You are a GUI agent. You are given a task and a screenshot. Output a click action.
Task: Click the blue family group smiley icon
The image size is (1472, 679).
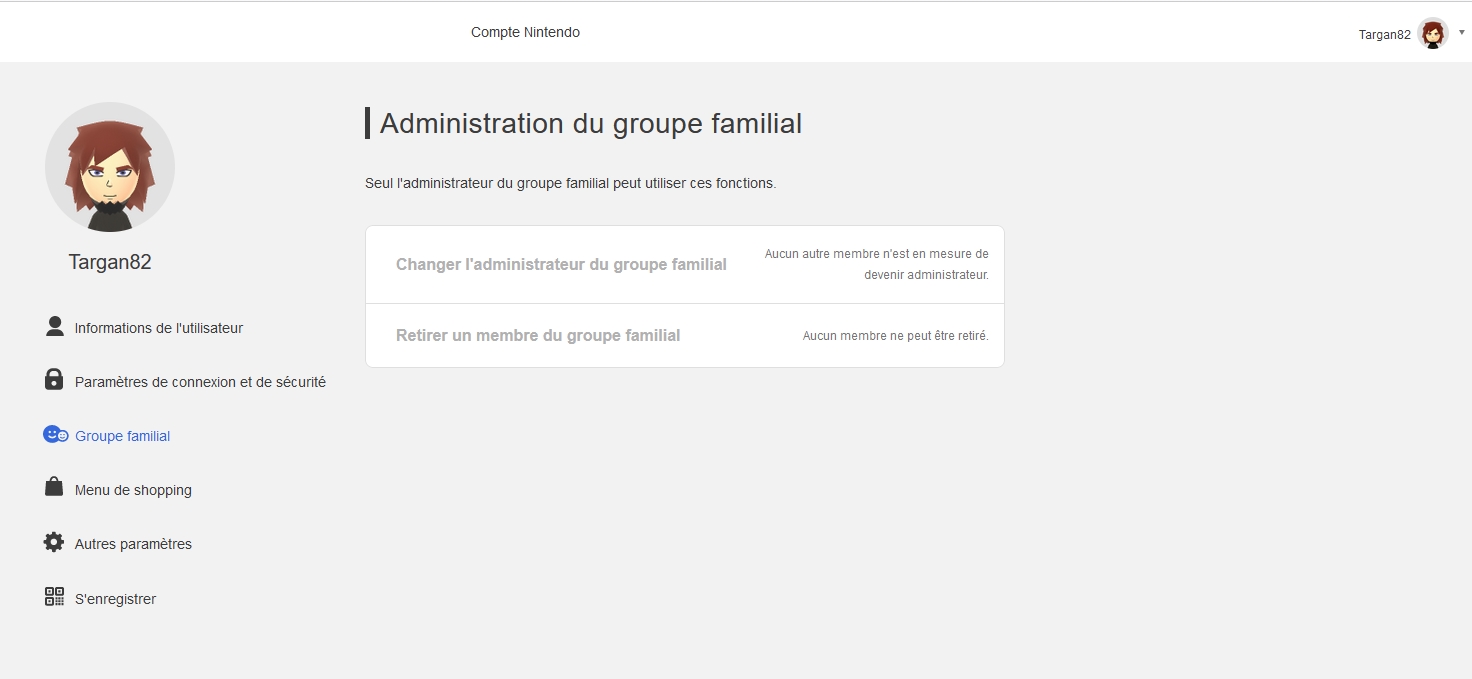[x=56, y=435]
